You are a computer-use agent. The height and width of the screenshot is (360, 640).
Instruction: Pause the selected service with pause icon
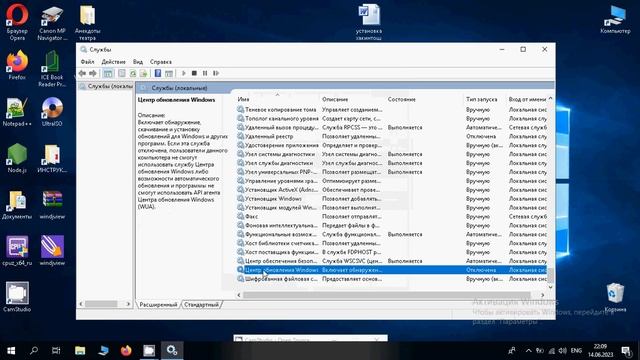tap(205, 73)
